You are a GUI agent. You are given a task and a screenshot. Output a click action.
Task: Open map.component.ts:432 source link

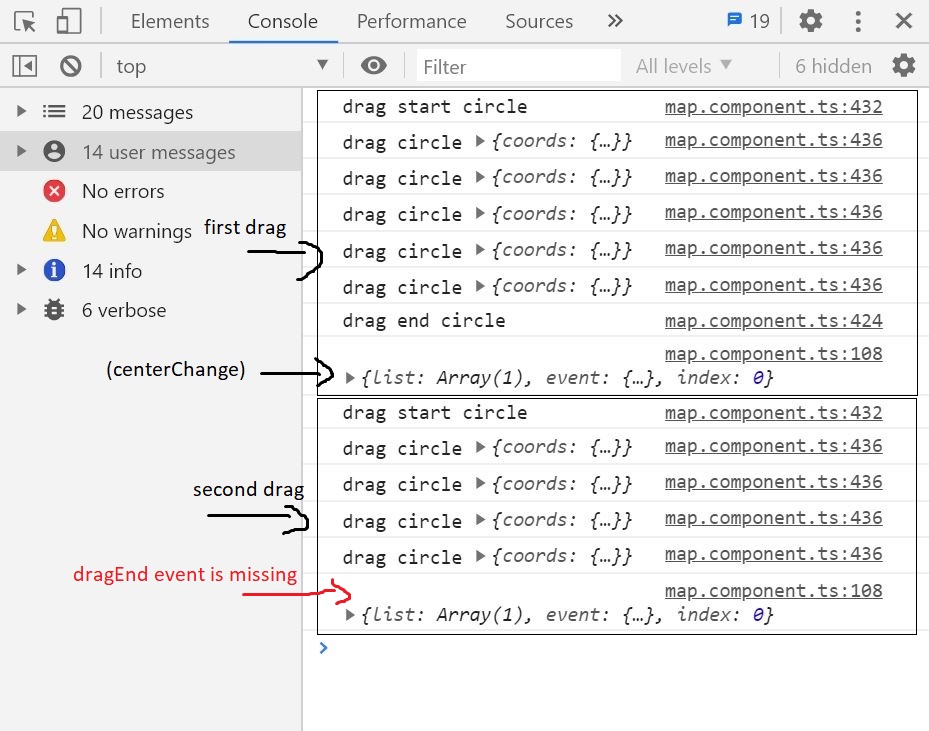(772, 106)
